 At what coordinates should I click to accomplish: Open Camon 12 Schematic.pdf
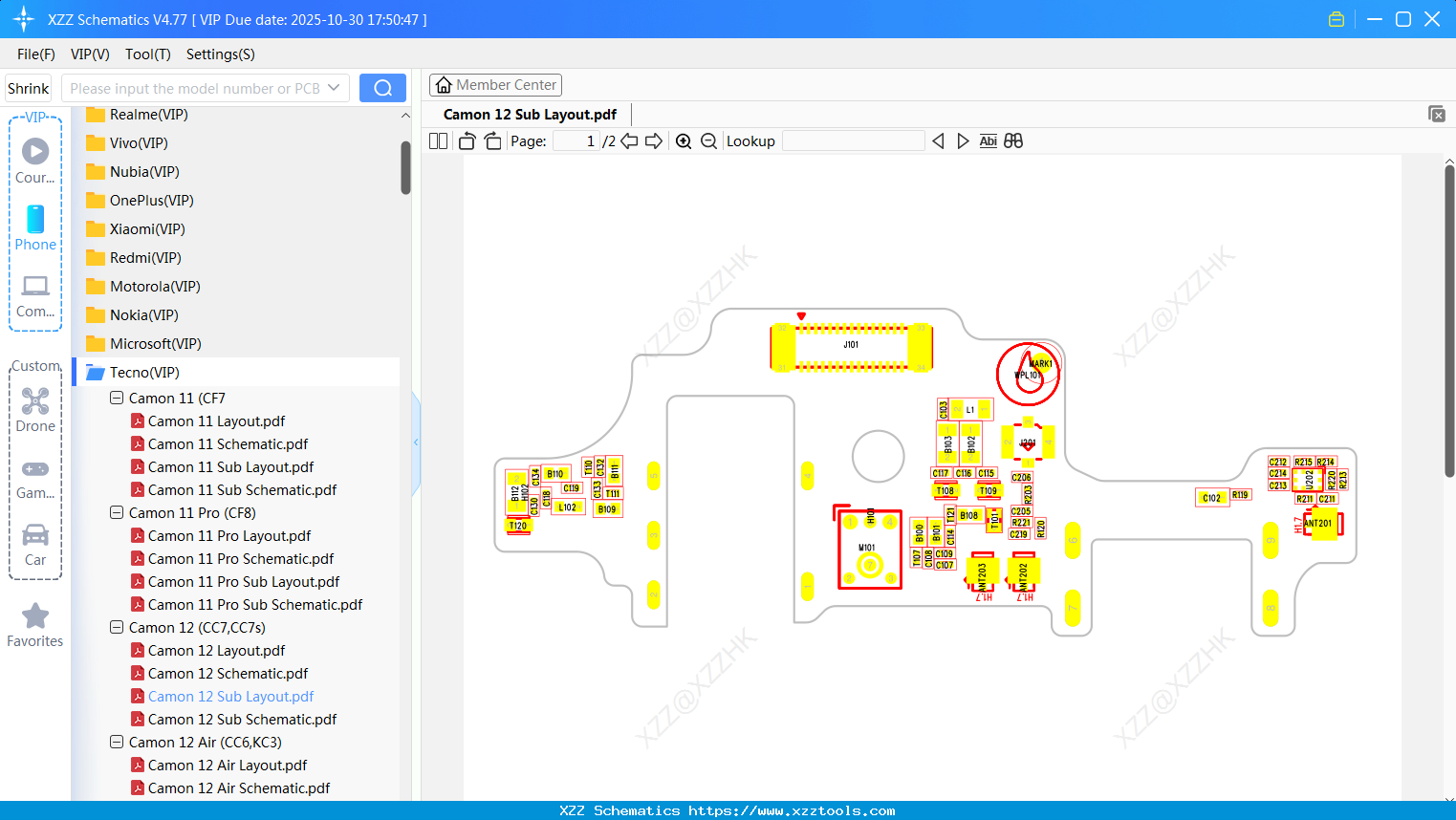click(x=228, y=674)
